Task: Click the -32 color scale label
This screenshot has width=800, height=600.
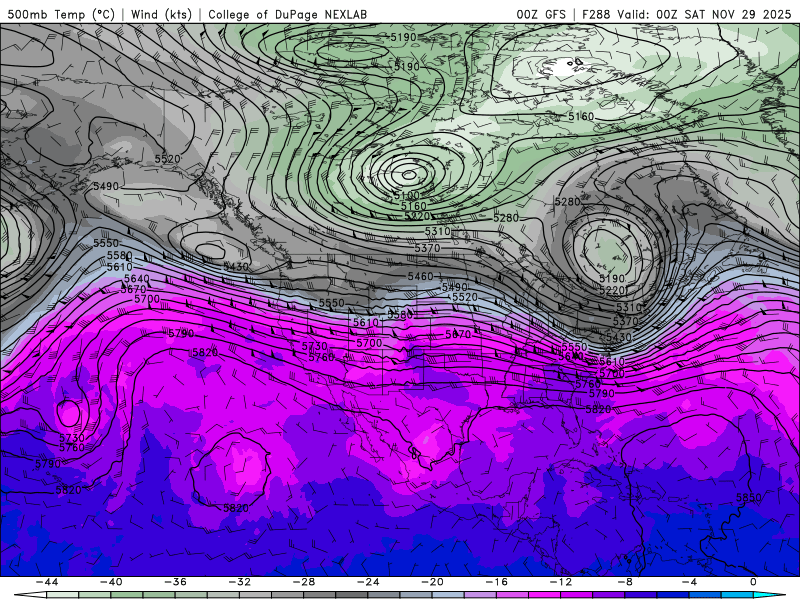Action: (x=240, y=582)
